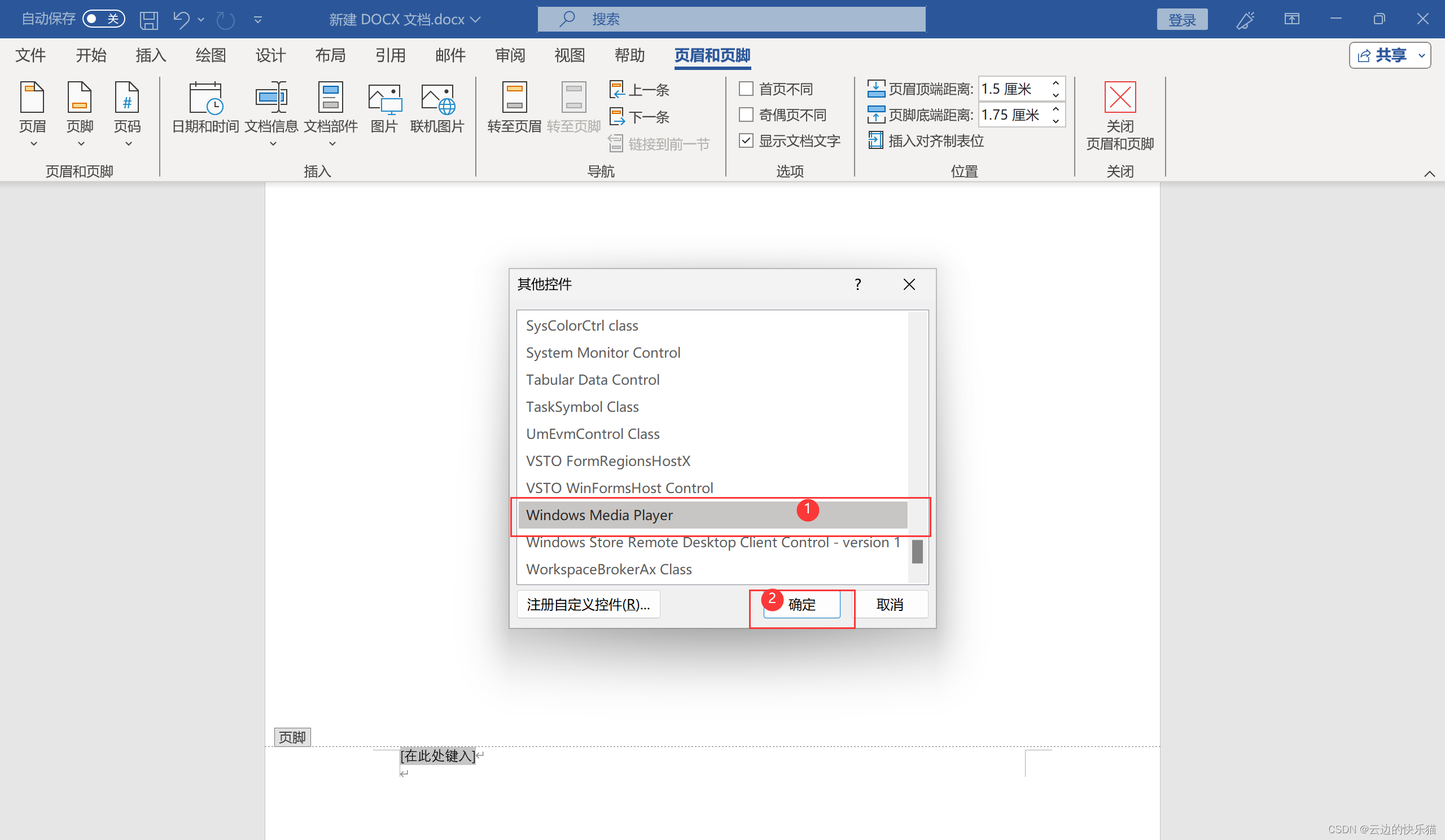Viewport: 1445px width, 840px height.
Task: Click Register Custom Control (注册自定义控件) button
Action: [x=588, y=605]
